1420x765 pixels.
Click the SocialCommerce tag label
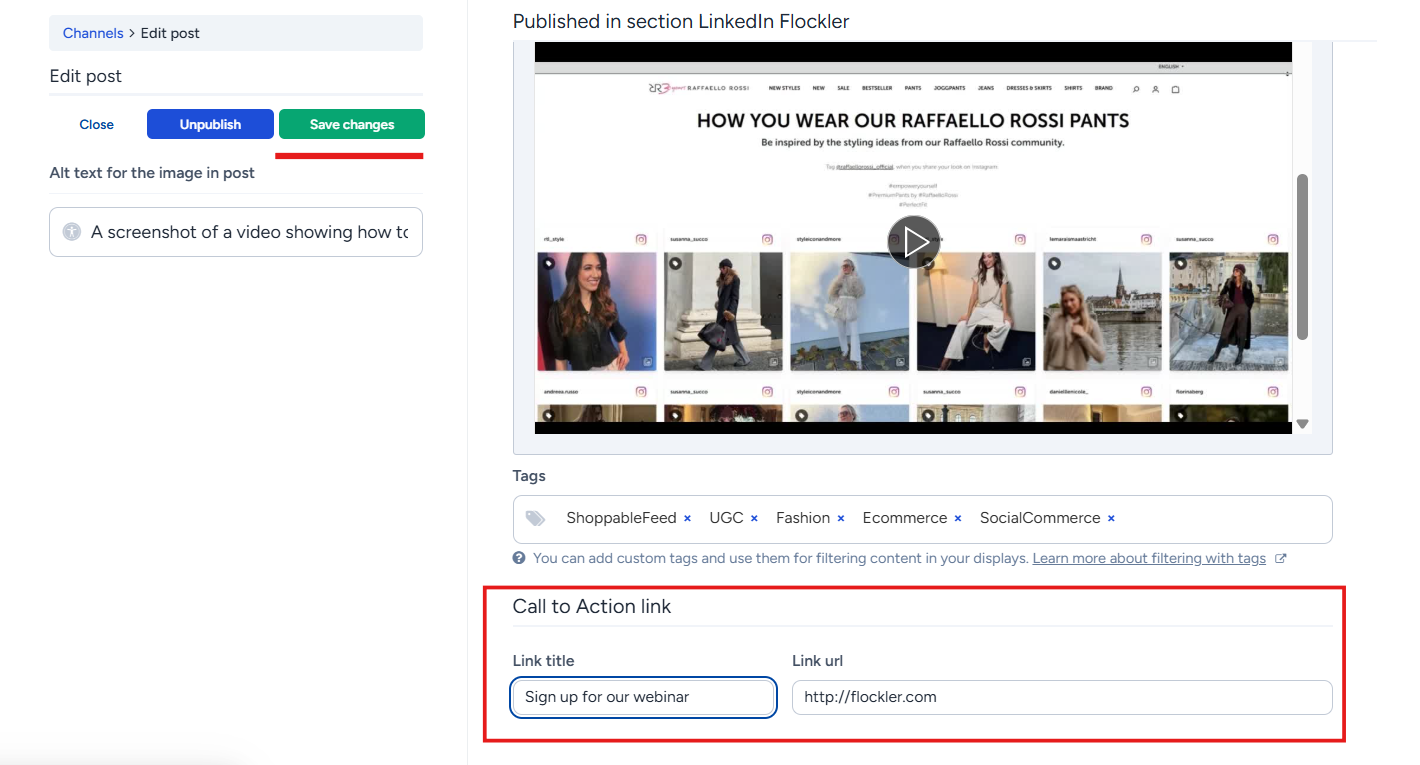point(1040,518)
